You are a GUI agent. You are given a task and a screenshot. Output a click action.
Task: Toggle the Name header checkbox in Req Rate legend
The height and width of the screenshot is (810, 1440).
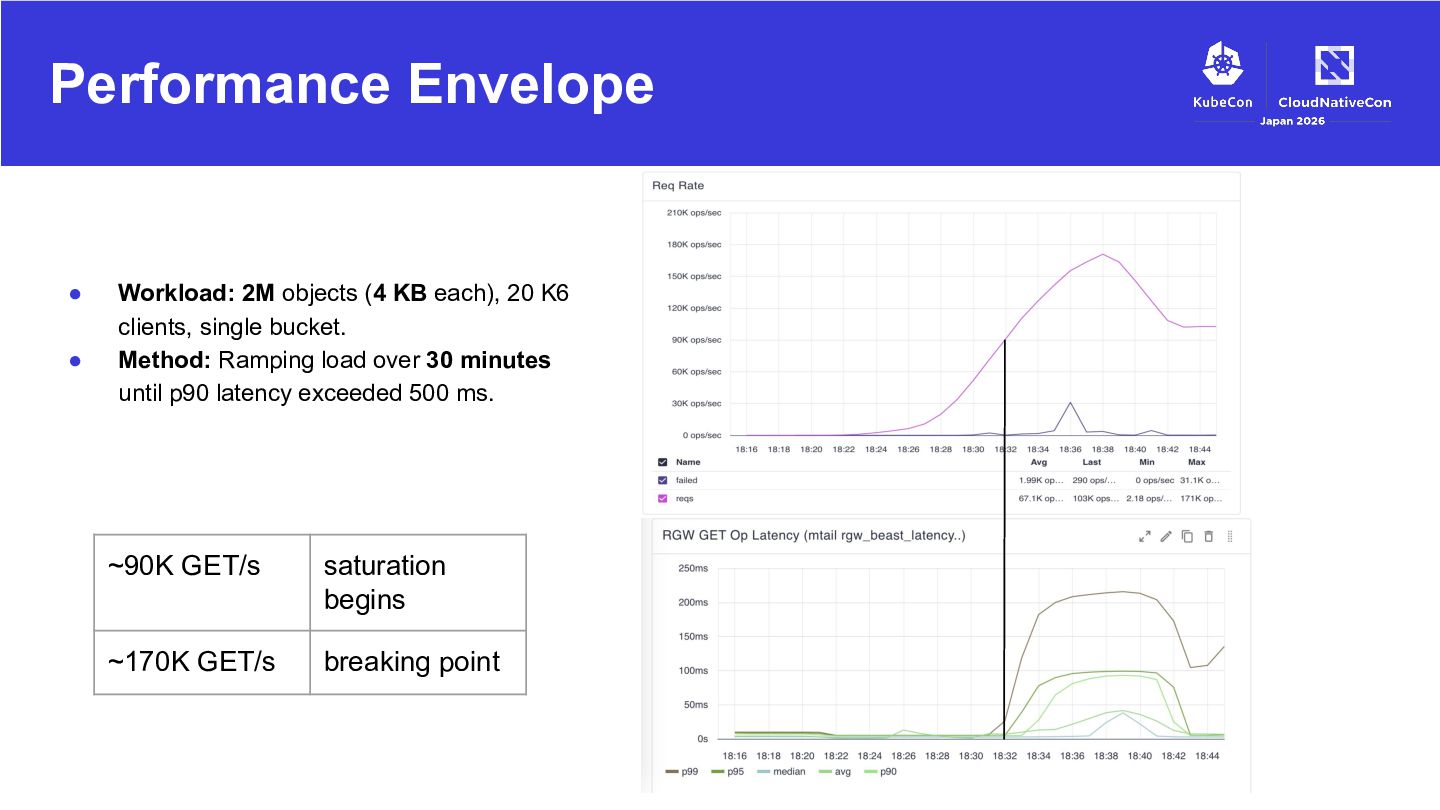pyautogui.click(x=662, y=463)
